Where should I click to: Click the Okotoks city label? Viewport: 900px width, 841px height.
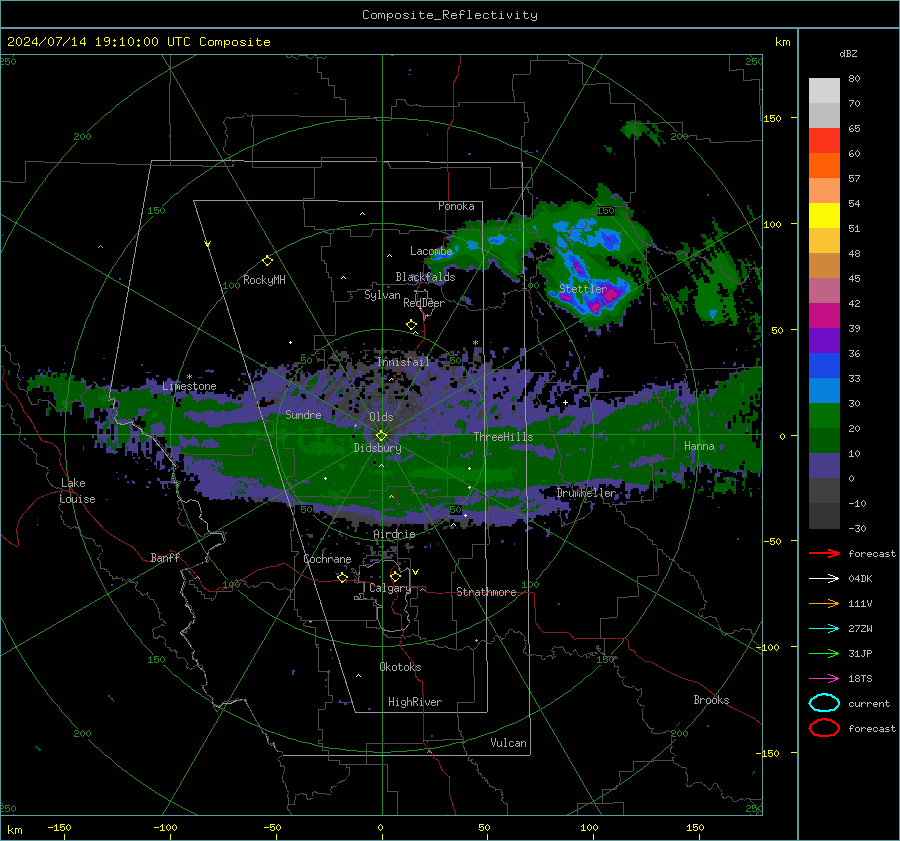[400, 667]
